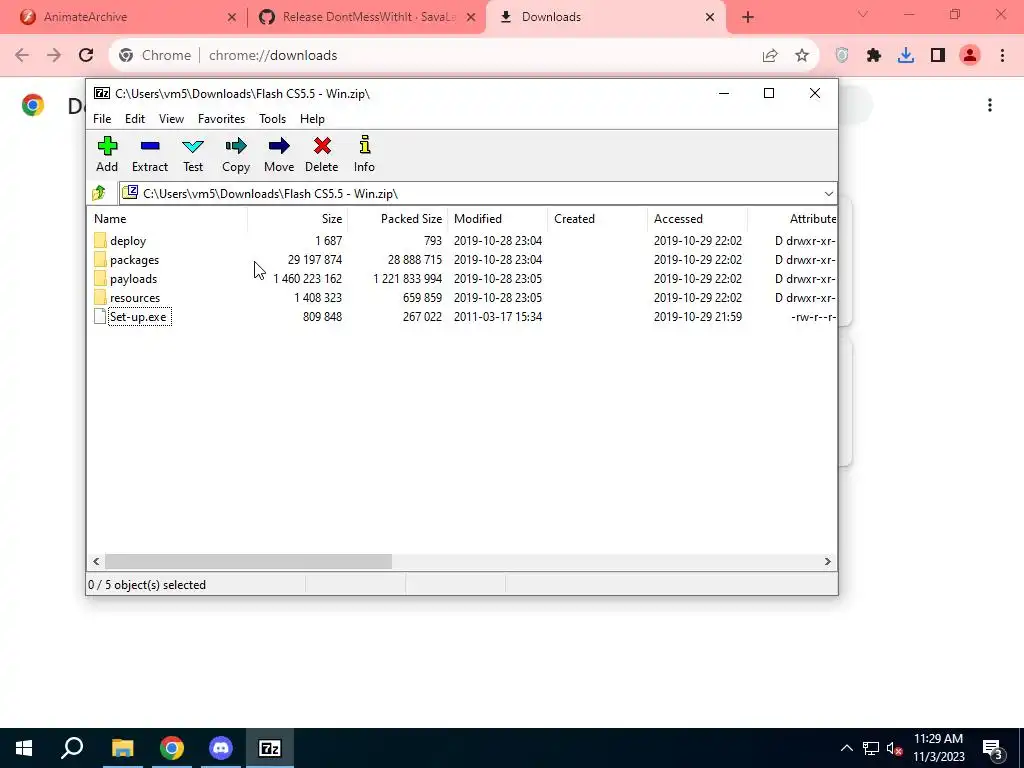Viewport: 1024px width, 768px height.
Task: Open the Help menu
Action: [312, 119]
